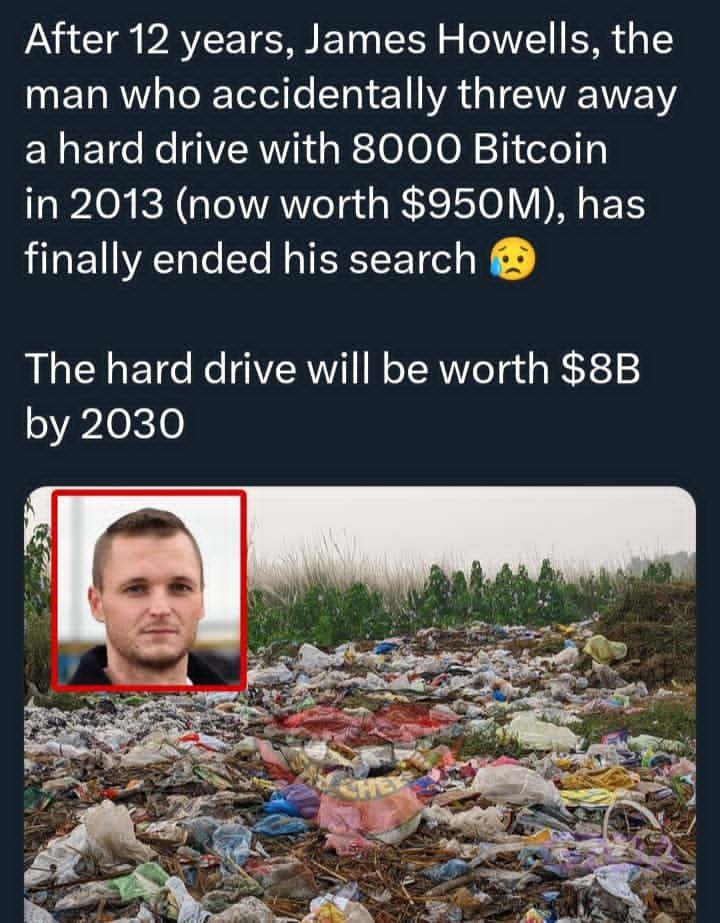Click the "CHE" lettering on the wrapper
This screenshot has height=923, width=720.
pos(376,788)
